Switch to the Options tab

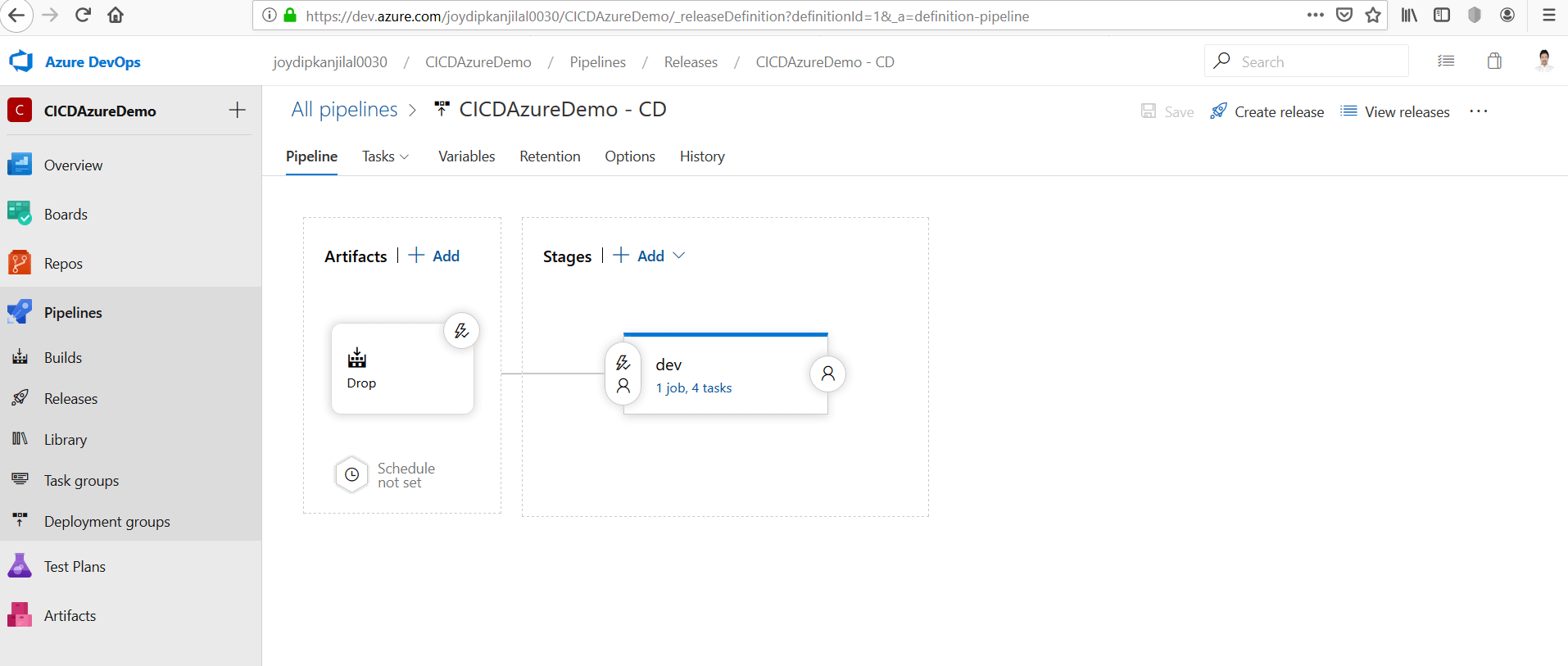coord(630,156)
